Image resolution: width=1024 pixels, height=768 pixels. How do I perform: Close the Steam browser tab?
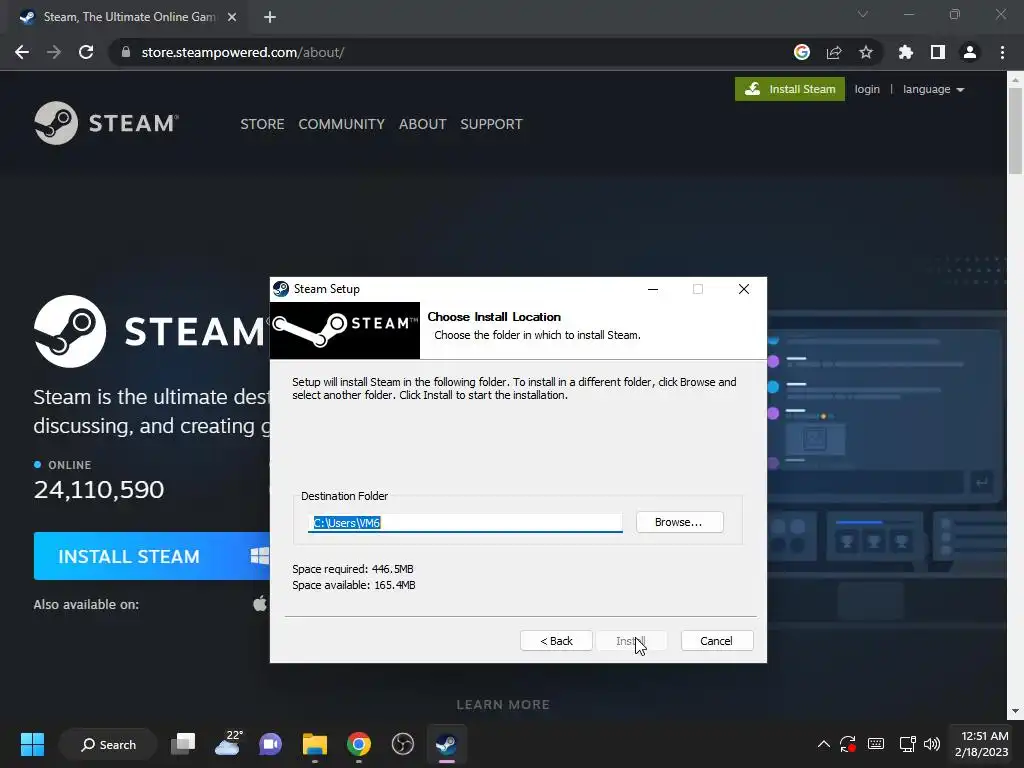click(232, 18)
